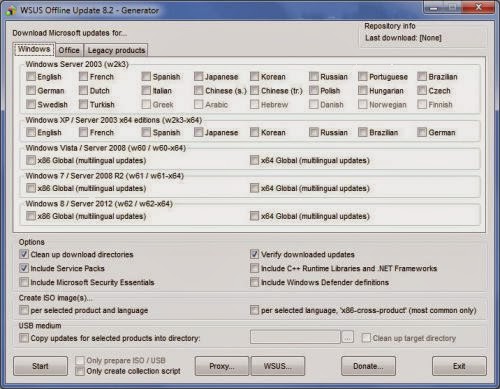The image size is (500, 389).
Task: Check ISO per selected product and language
Action: (x=24, y=310)
